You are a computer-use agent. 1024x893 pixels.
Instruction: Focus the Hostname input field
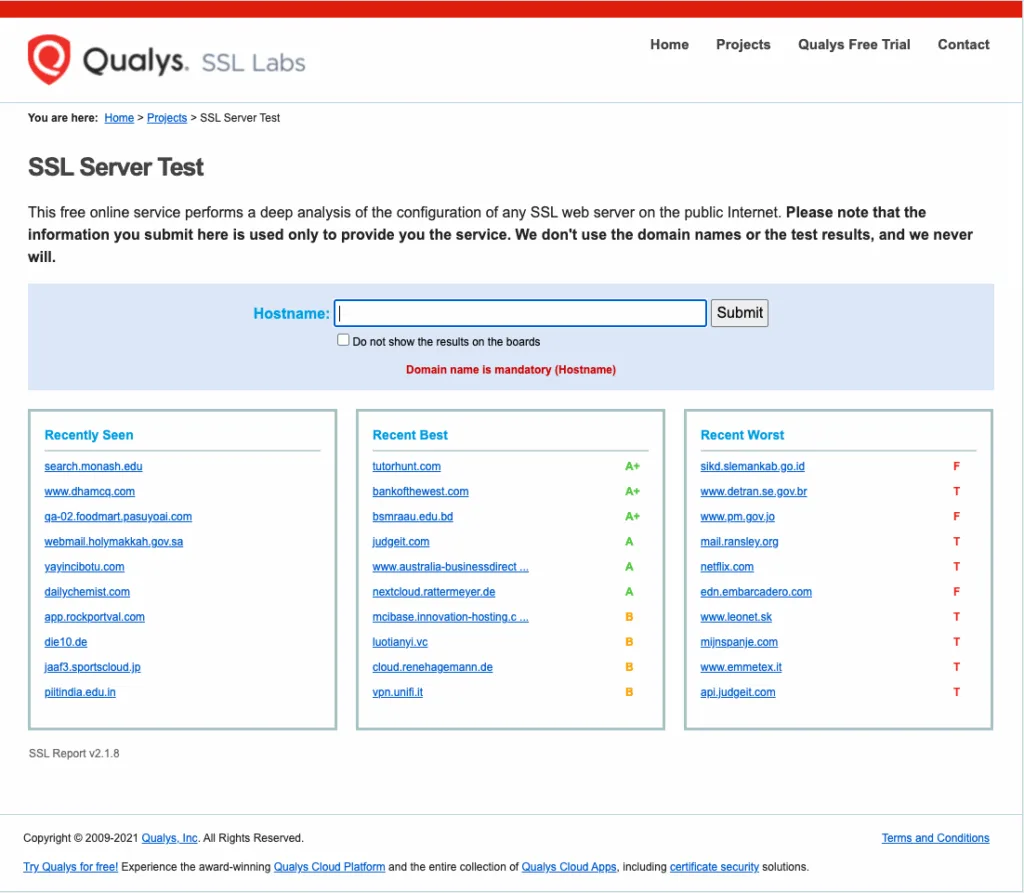[520, 313]
